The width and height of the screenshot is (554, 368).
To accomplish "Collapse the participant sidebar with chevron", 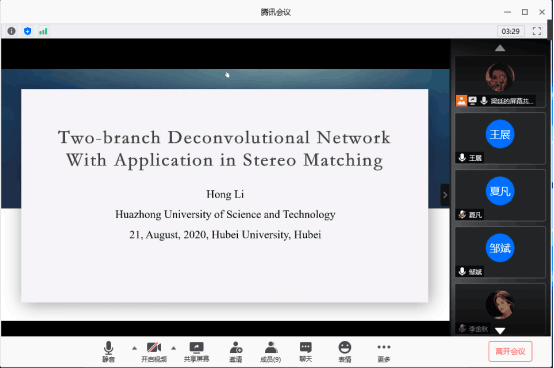I will click(x=445, y=195).
